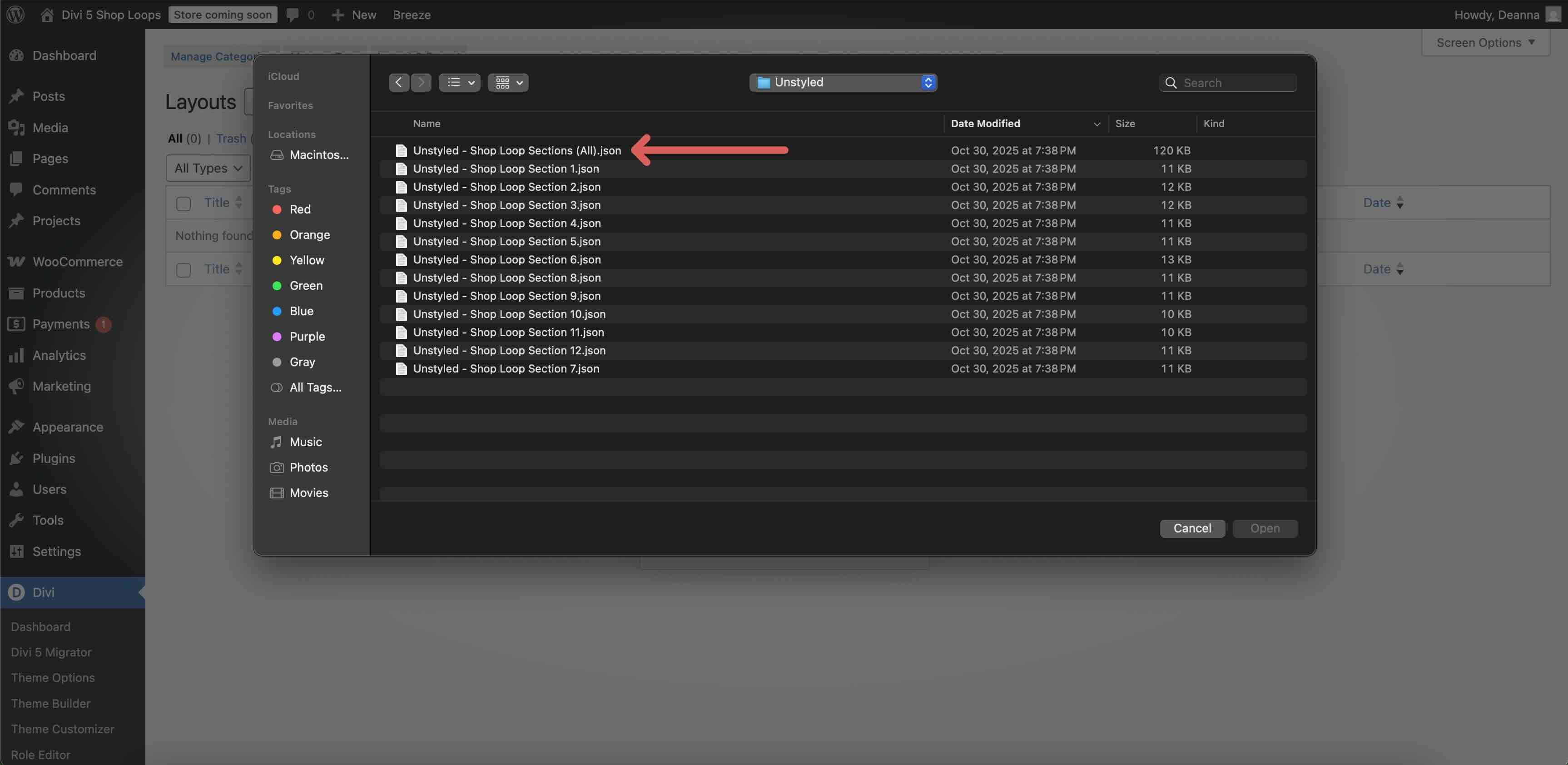Select the Red tag color dot
This screenshot has width=1568, height=765.
coord(277,209)
